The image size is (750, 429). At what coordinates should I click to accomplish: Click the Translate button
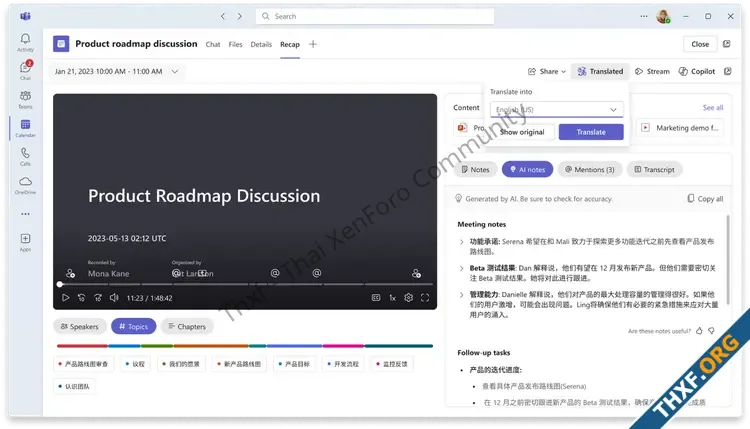591,132
